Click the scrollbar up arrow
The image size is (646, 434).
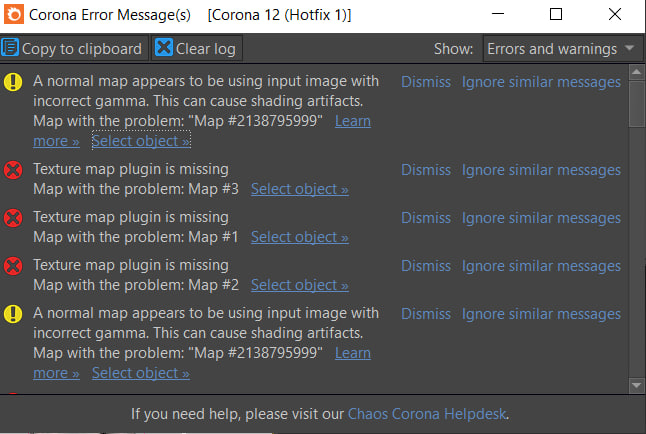pyautogui.click(x=637, y=72)
